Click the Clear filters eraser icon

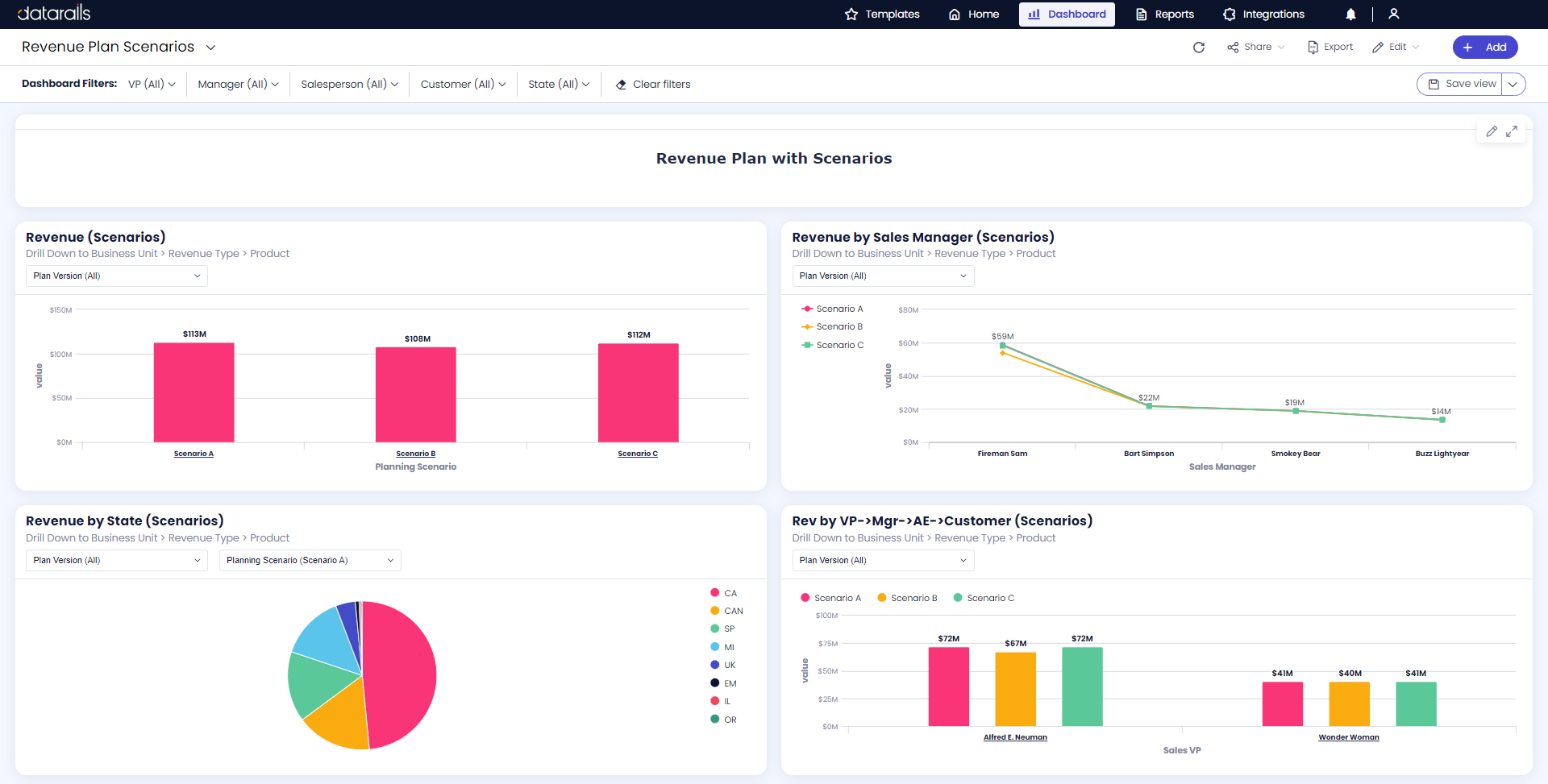pyautogui.click(x=621, y=85)
